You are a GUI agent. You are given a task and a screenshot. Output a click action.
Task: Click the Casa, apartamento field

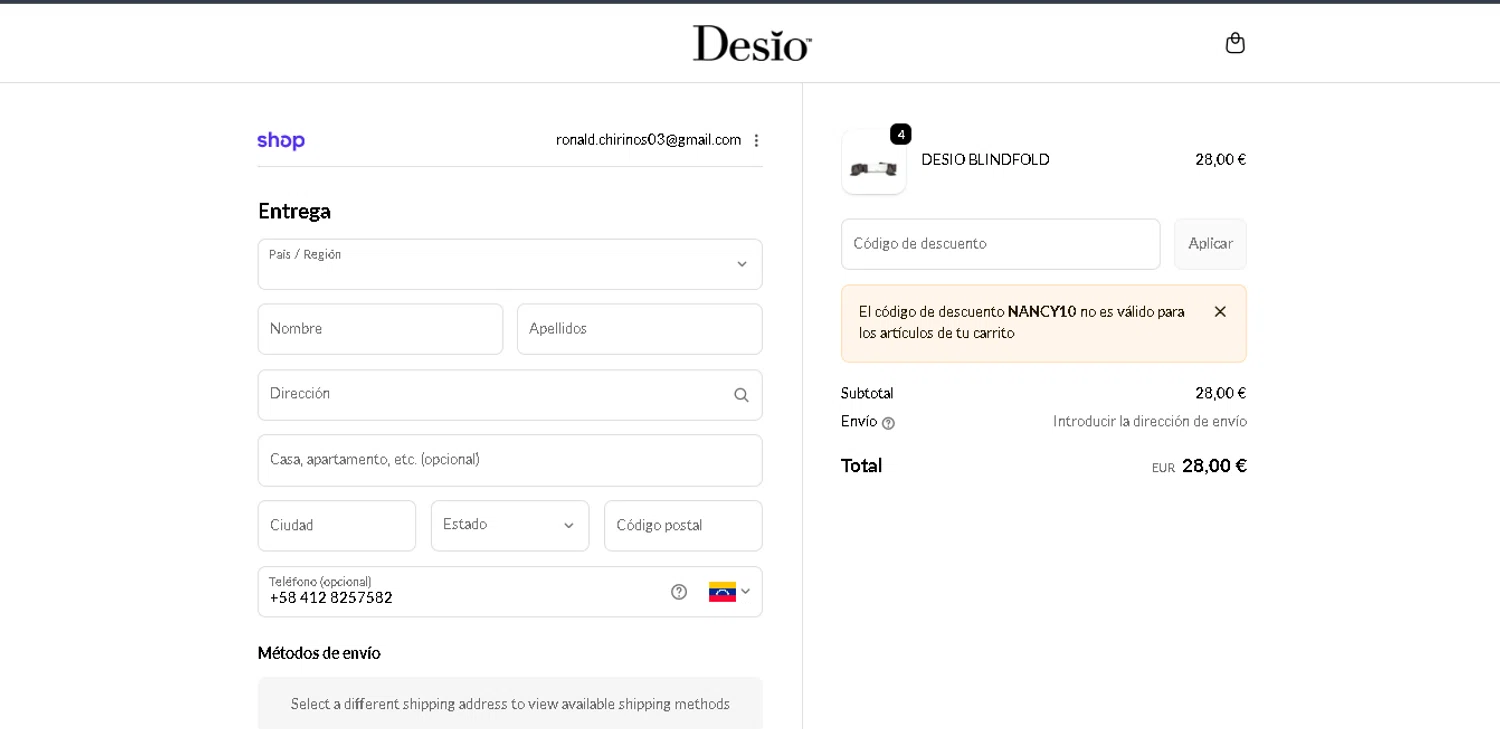(x=510, y=460)
